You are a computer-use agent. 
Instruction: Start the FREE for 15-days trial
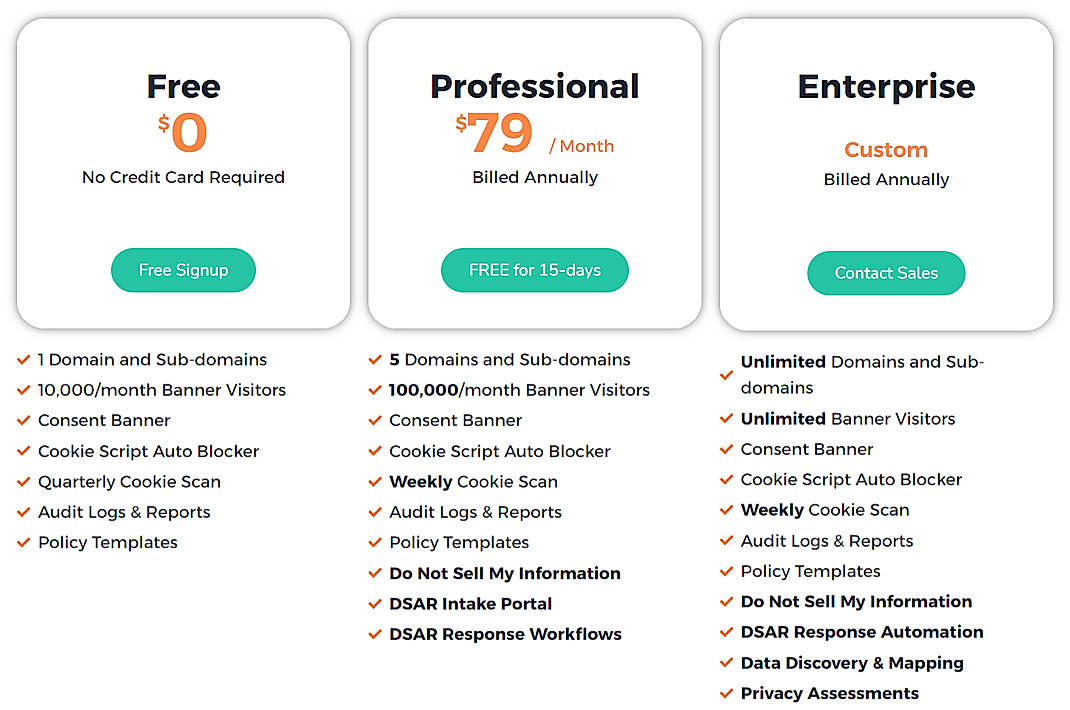pos(534,270)
